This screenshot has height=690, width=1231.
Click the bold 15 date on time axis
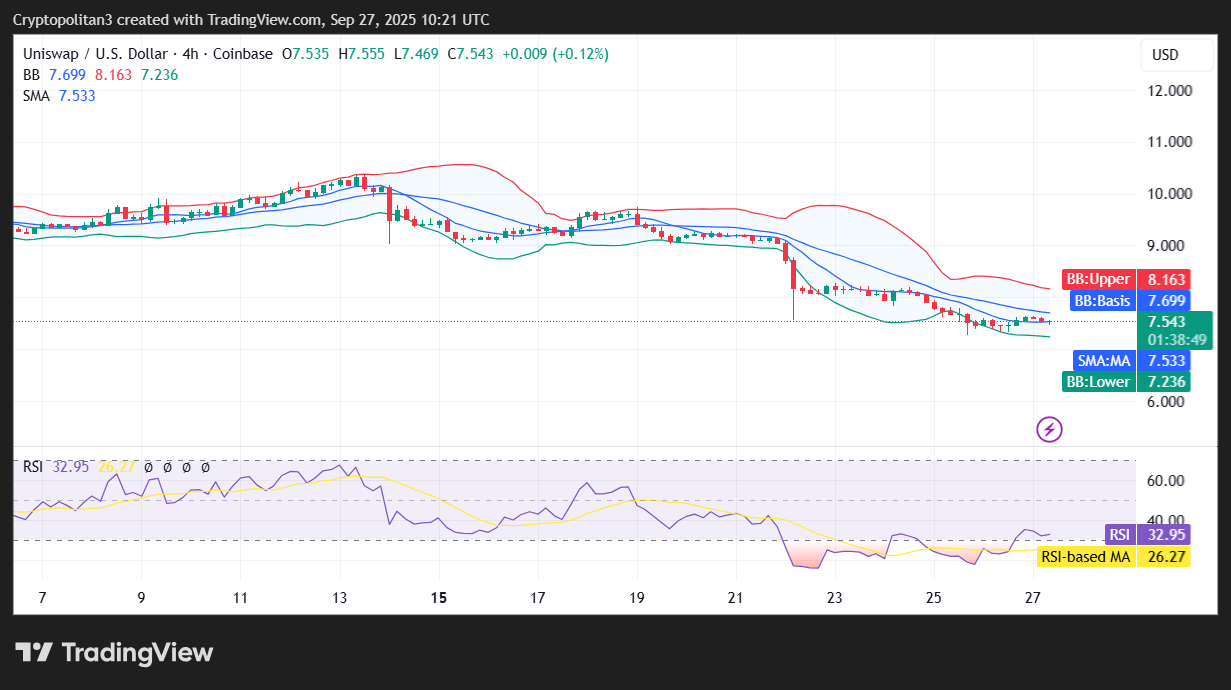pyautogui.click(x=438, y=598)
